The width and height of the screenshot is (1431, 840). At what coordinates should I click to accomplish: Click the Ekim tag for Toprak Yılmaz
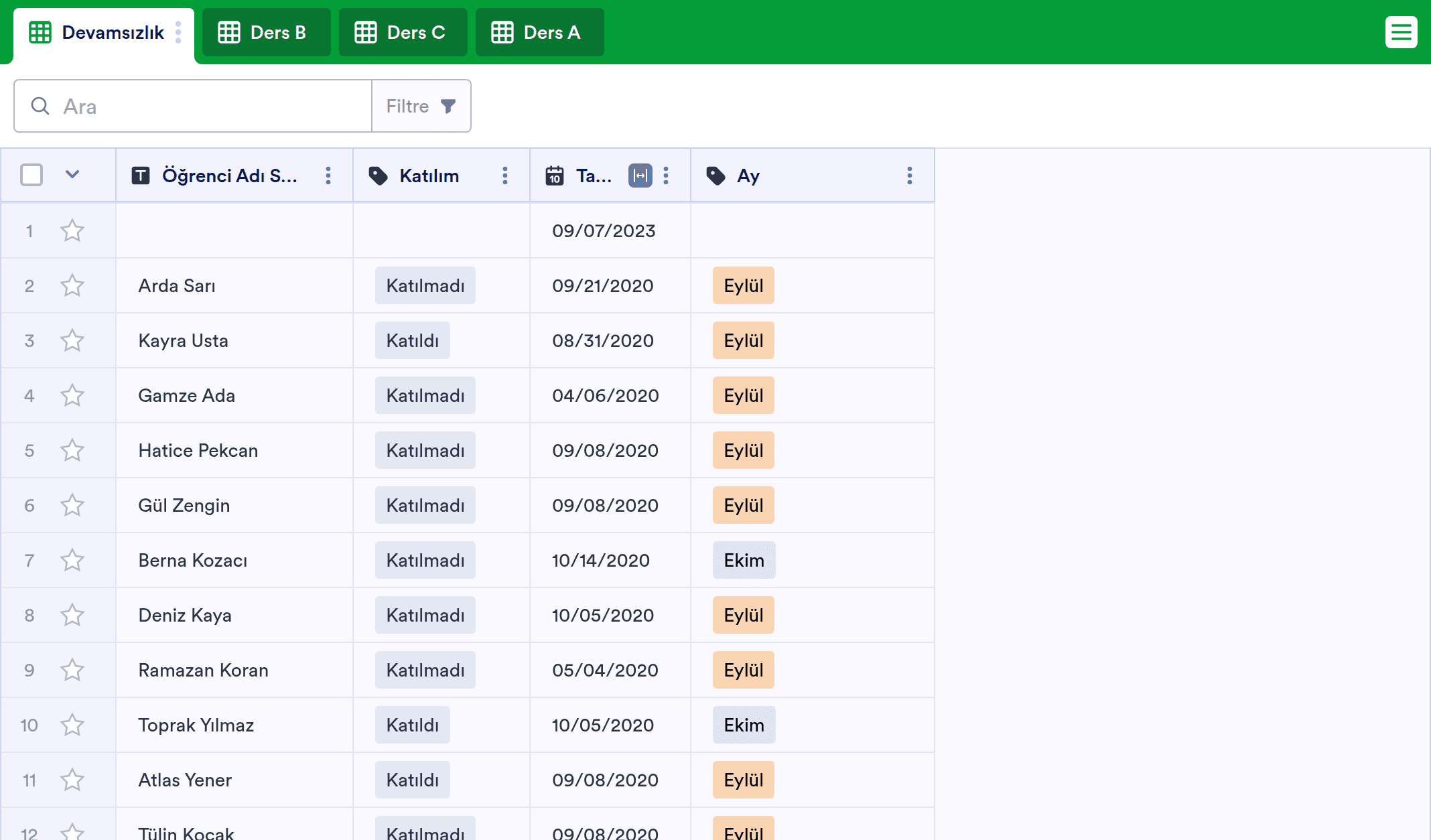[744, 725]
